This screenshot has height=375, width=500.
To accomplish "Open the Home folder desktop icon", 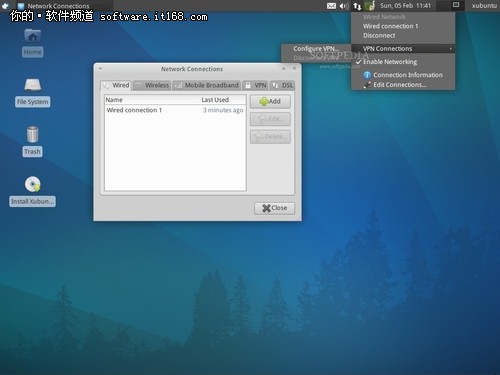I will tap(33, 37).
